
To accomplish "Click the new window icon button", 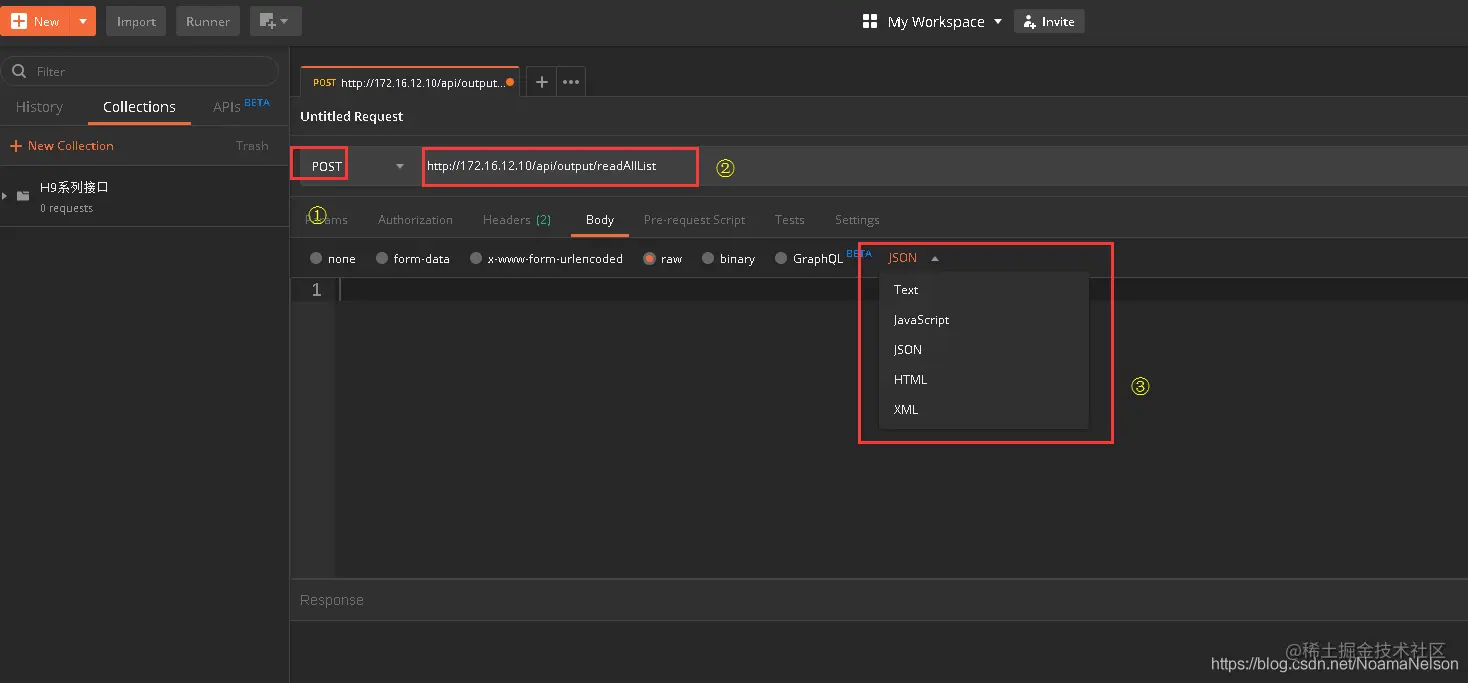I will point(275,21).
